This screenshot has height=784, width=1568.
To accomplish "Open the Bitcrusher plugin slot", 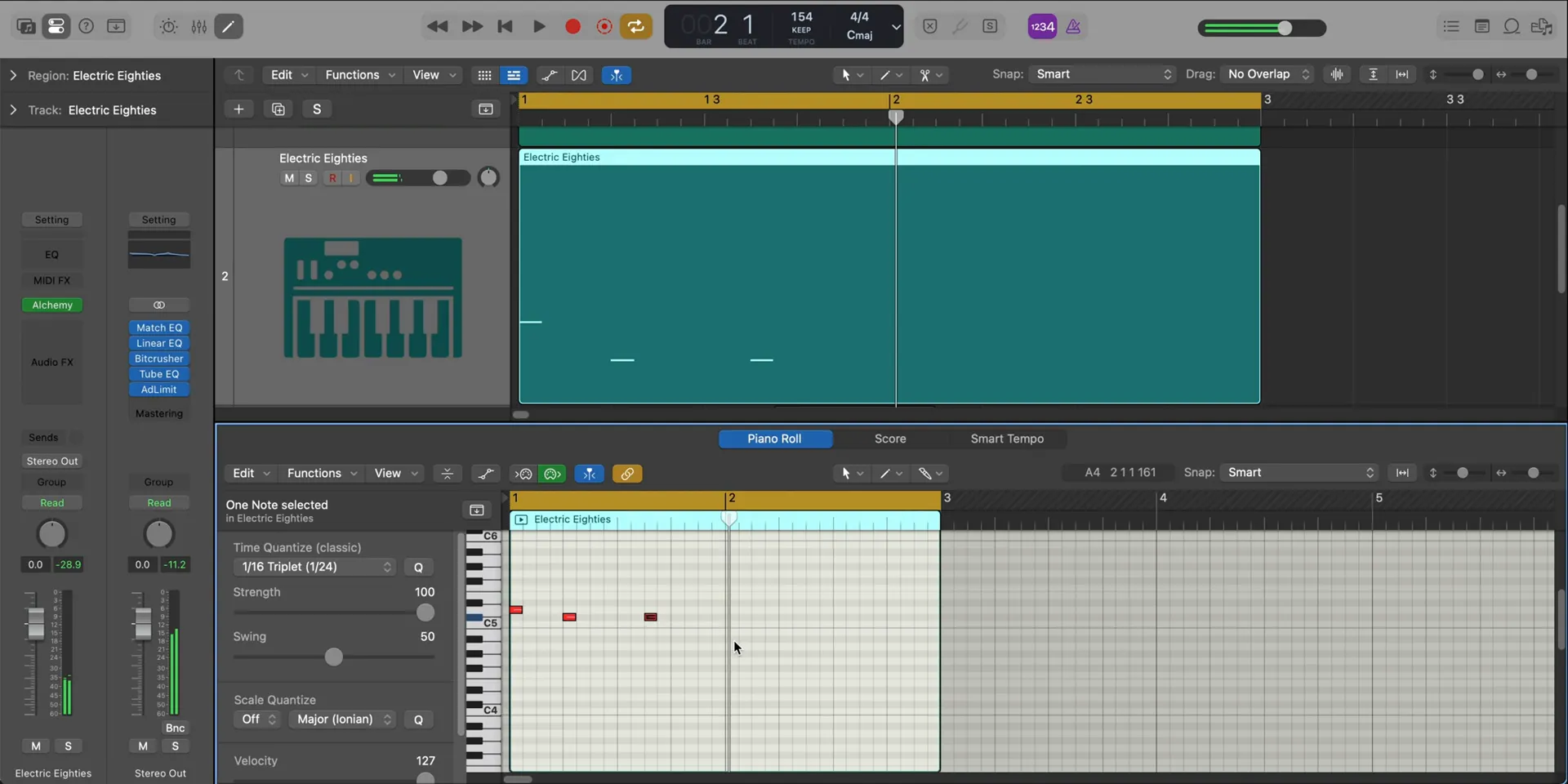I will pyautogui.click(x=159, y=359).
